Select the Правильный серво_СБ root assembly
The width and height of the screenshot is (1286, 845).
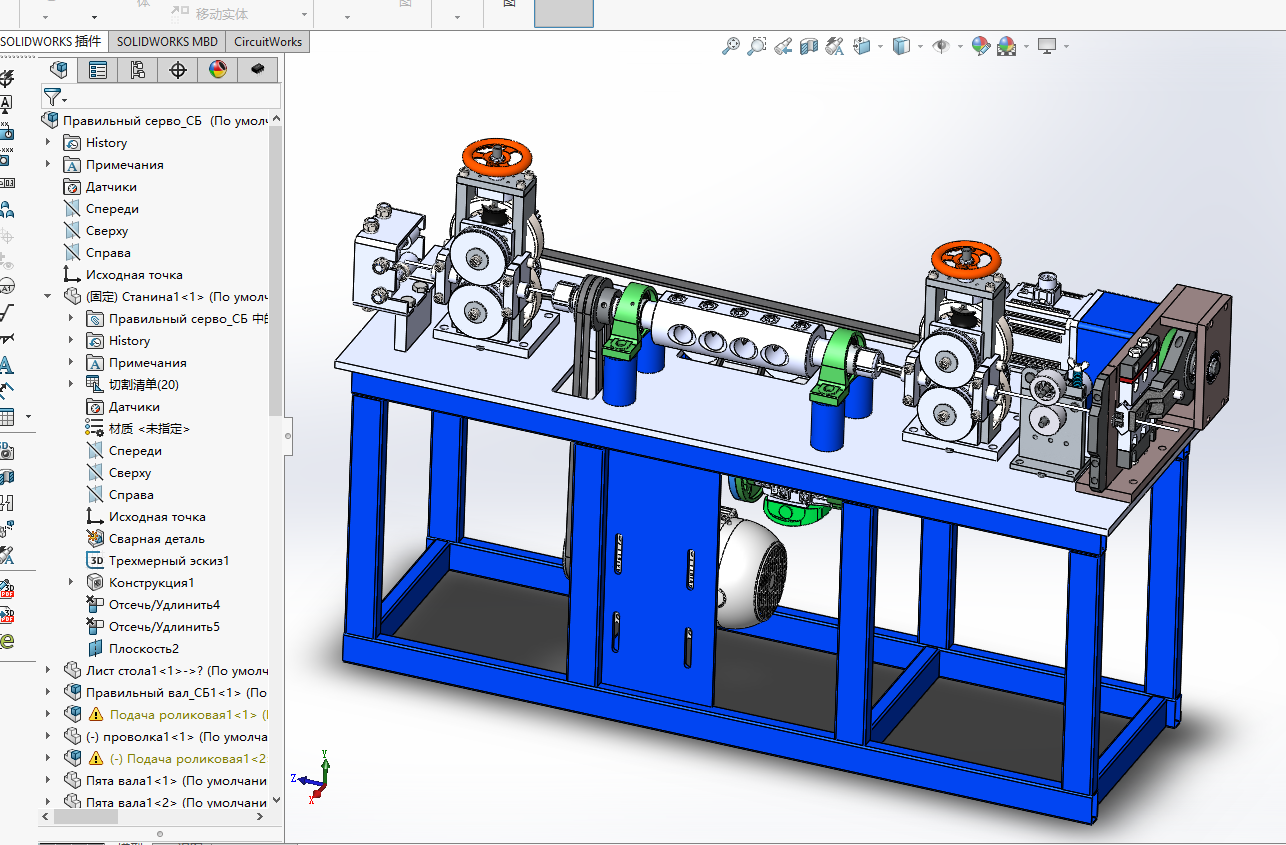pos(155,120)
